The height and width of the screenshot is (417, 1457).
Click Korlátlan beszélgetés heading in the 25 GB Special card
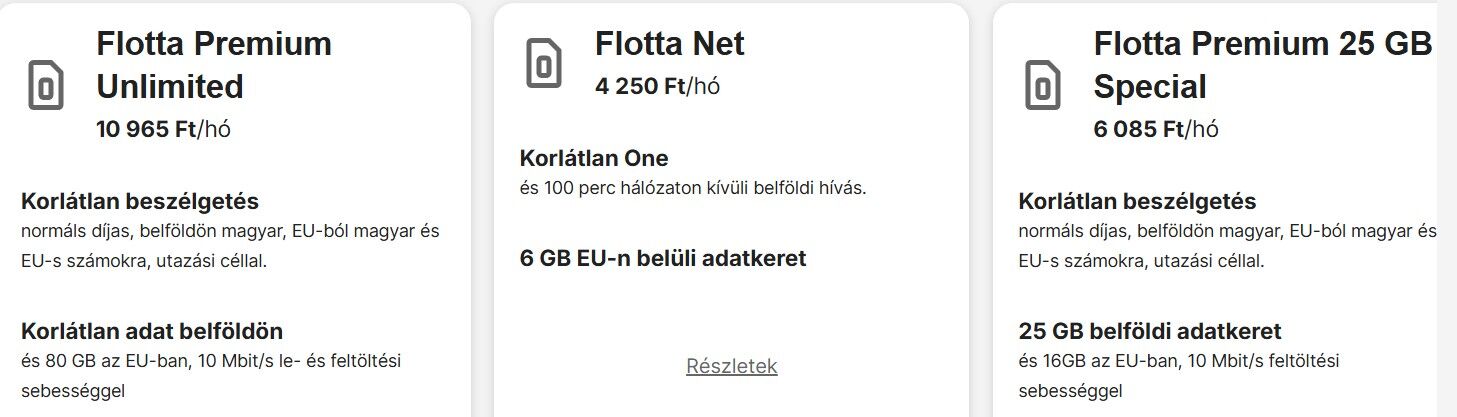click(x=1137, y=201)
